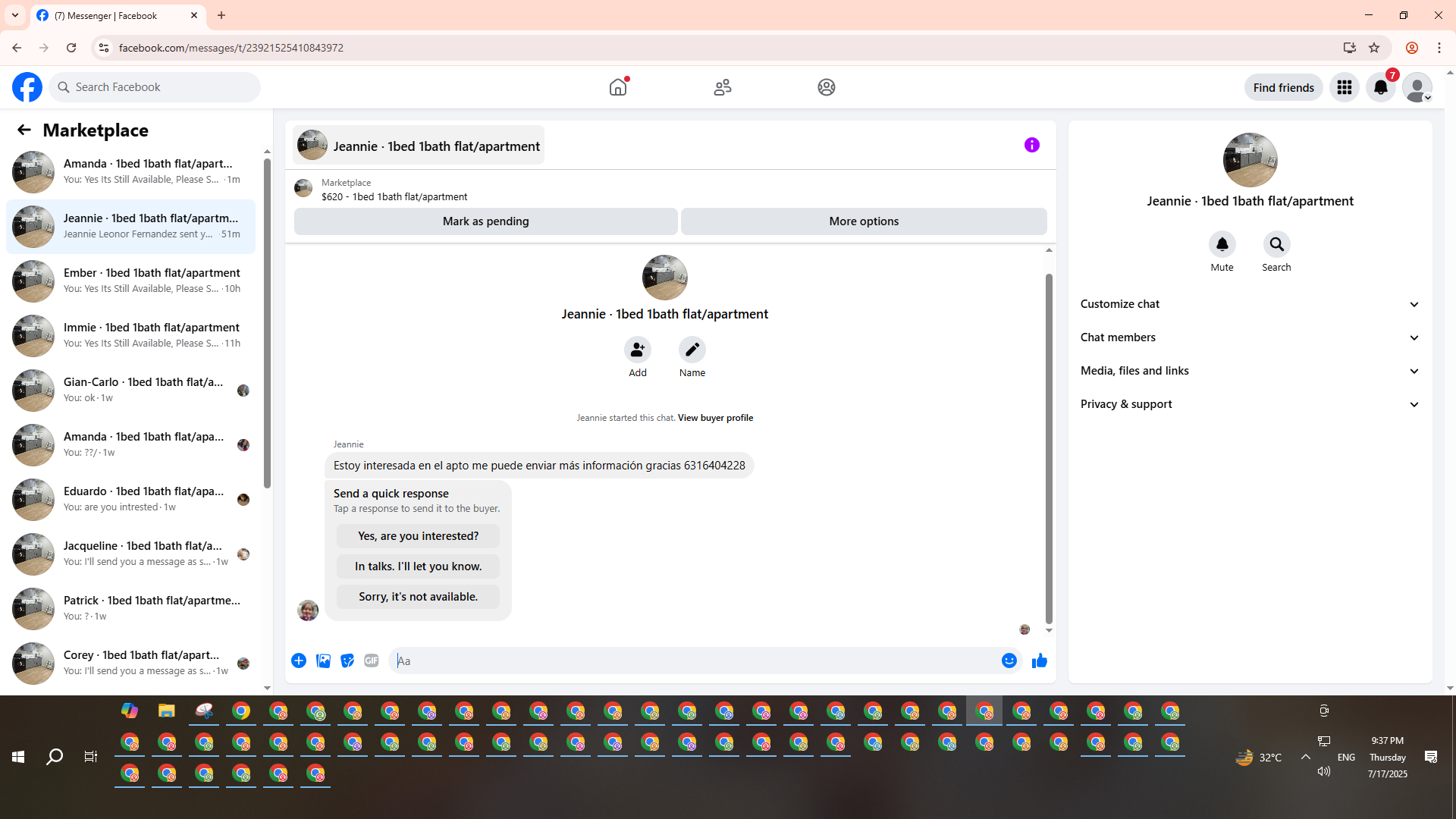
Task: Open Eduardo's chat in the list
Action: [130, 499]
